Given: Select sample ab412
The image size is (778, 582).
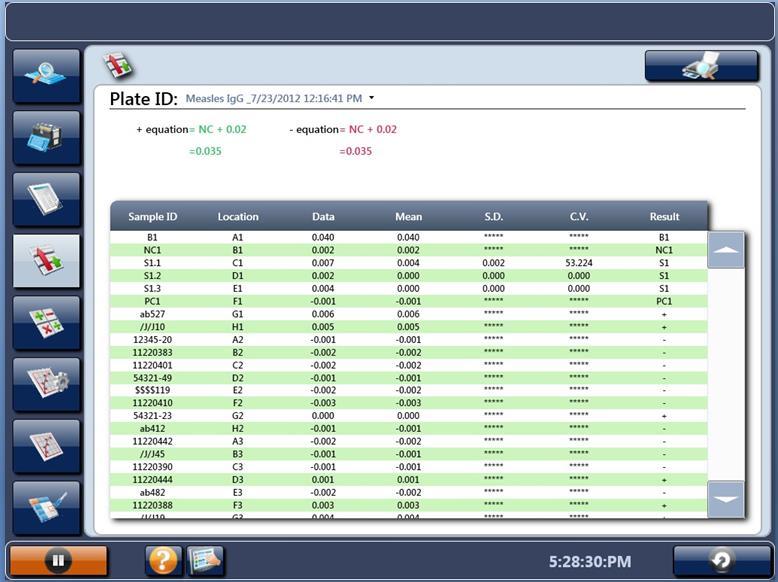Looking at the screenshot, I should coord(152,429).
